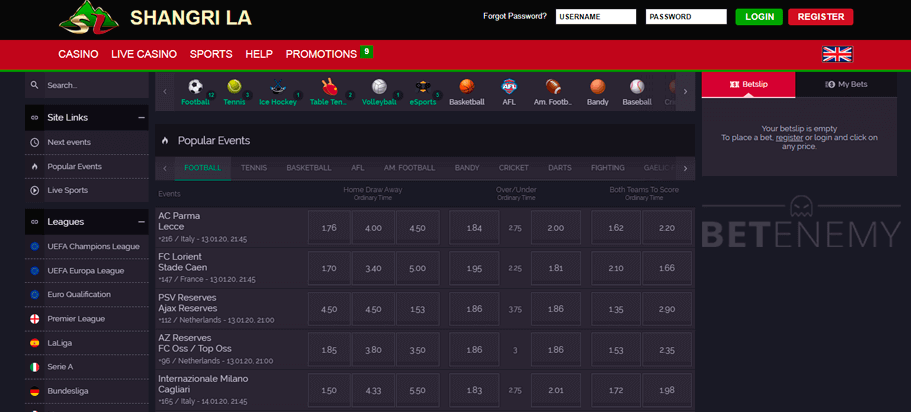
Task: Click the UEFA Champions League icon
Action: [34, 246]
